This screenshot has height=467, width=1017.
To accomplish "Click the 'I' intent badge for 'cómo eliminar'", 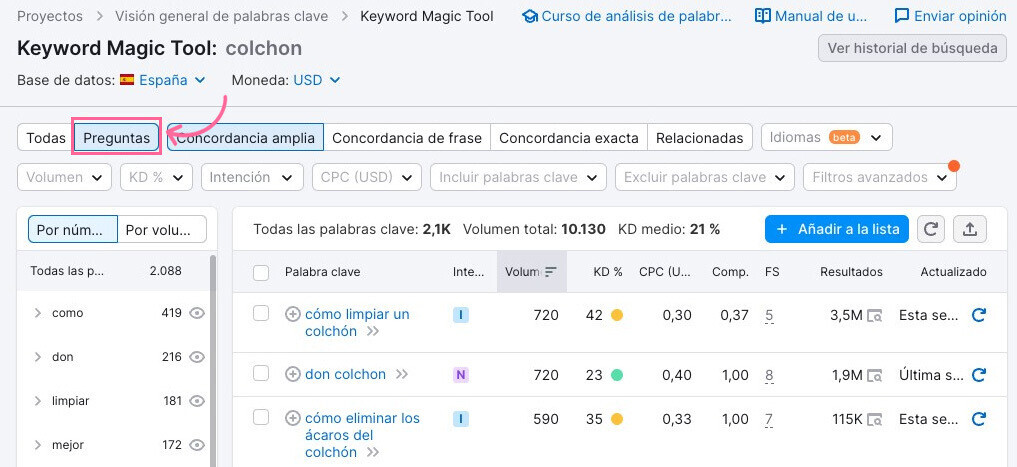I will [461, 419].
